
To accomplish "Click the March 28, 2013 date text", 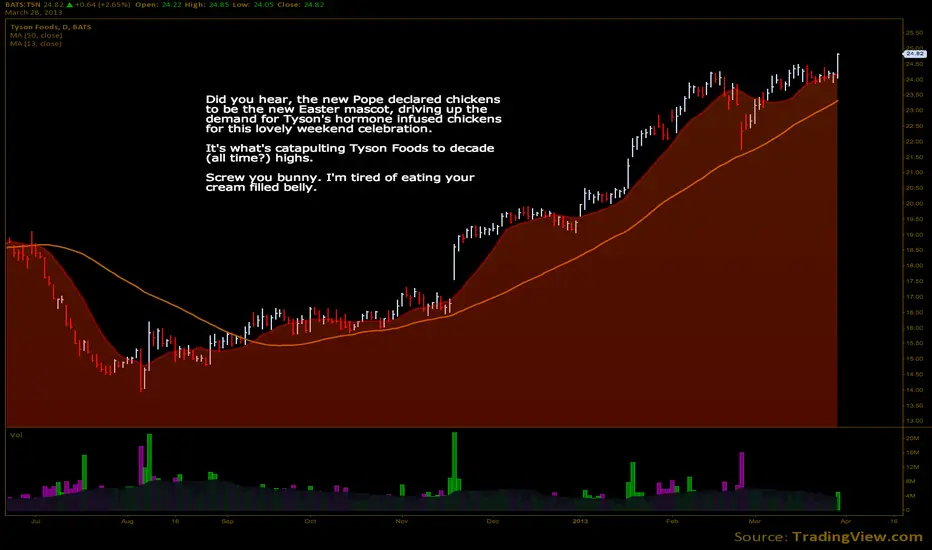I will [x=33, y=12].
